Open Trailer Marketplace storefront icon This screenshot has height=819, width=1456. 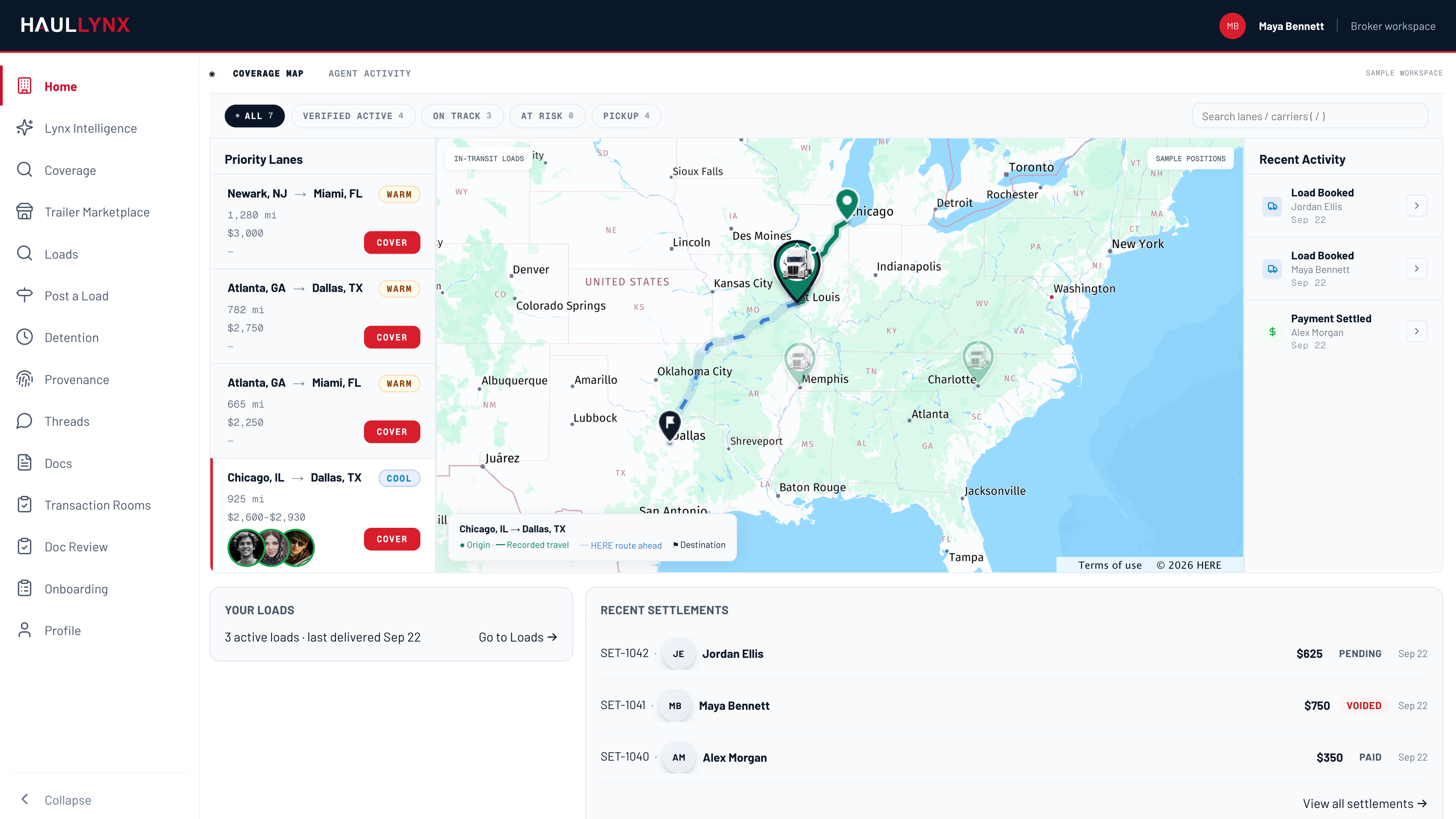(24, 212)
